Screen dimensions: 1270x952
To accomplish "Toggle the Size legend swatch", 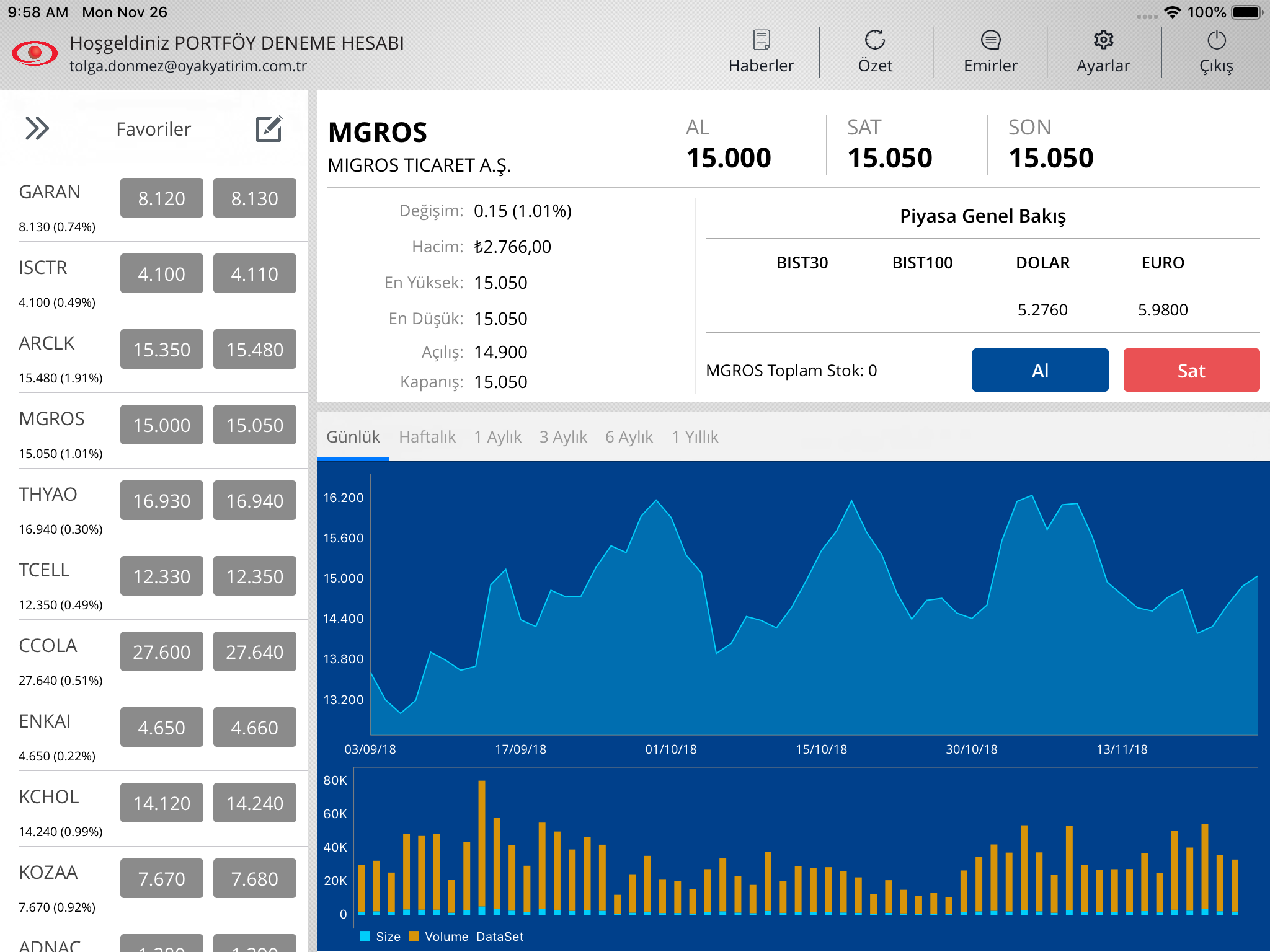I will click(365, 936).
